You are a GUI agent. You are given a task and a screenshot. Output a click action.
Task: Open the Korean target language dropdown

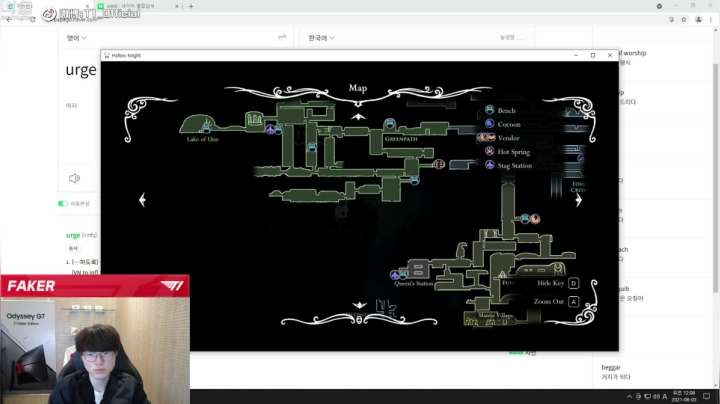321,38
